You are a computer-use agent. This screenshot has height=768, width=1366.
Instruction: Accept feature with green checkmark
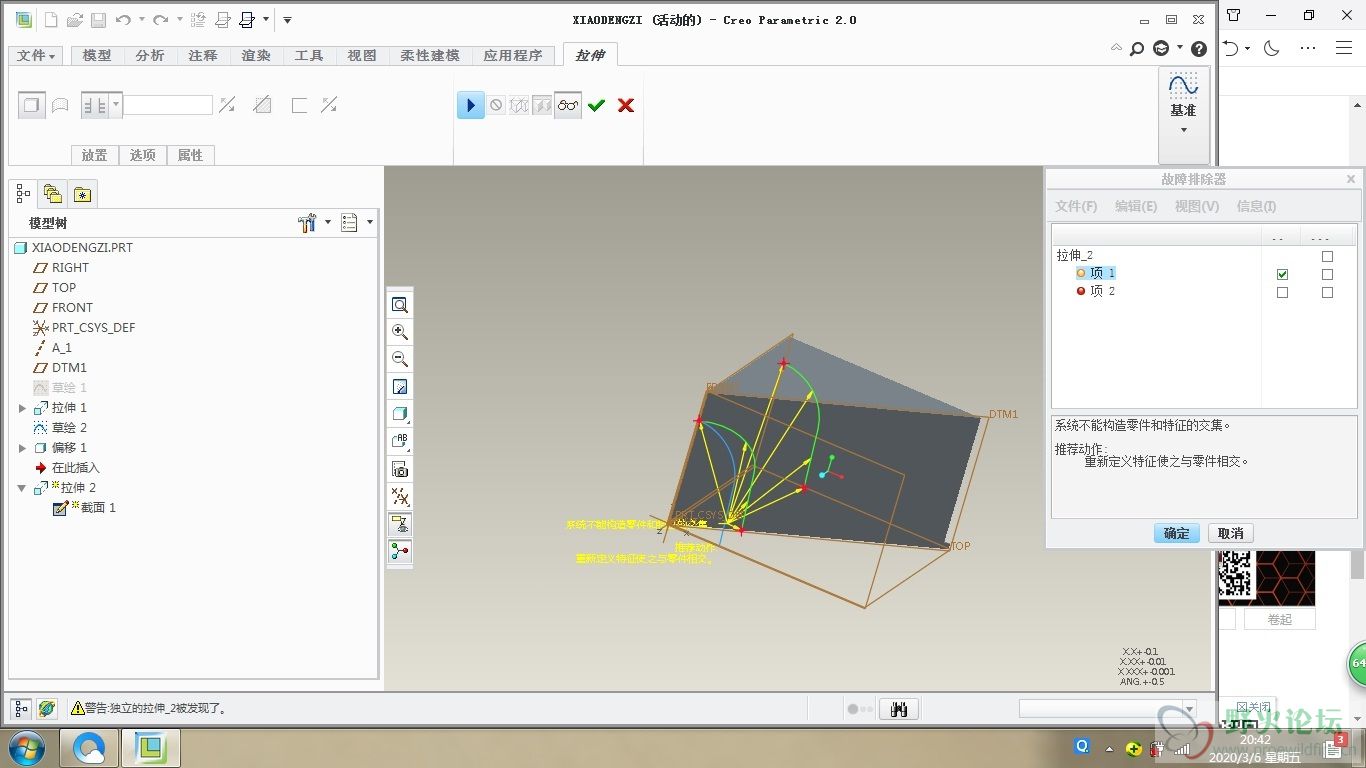point(597,105)
